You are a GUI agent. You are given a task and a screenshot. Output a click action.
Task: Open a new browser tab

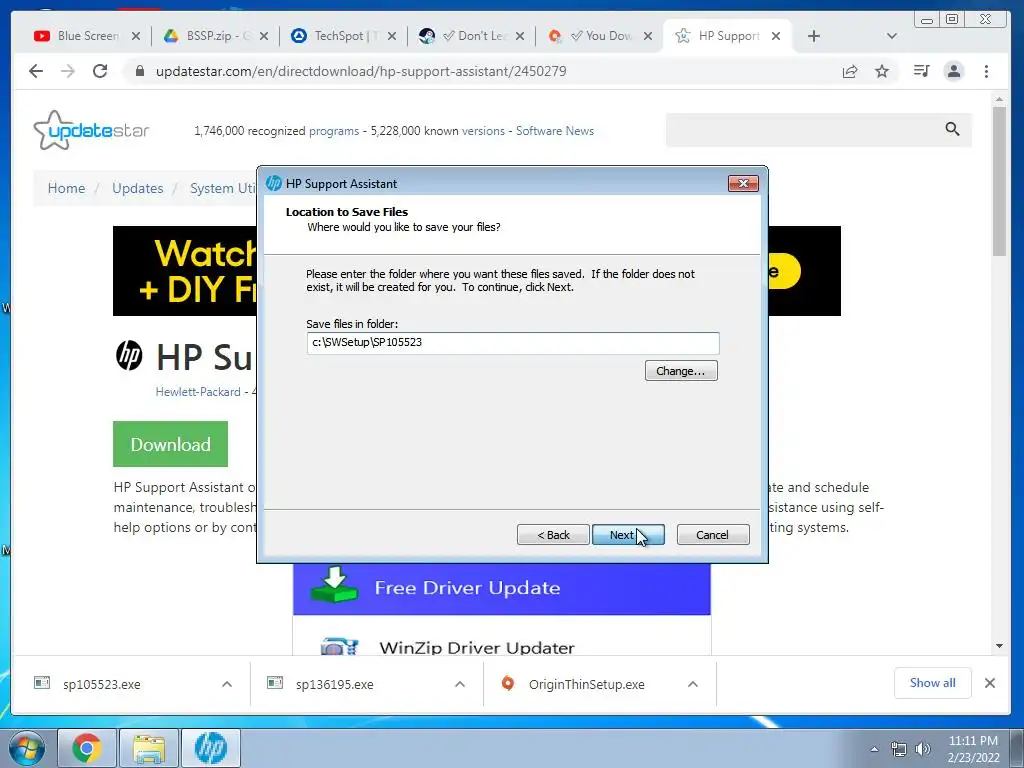point(814,36)
